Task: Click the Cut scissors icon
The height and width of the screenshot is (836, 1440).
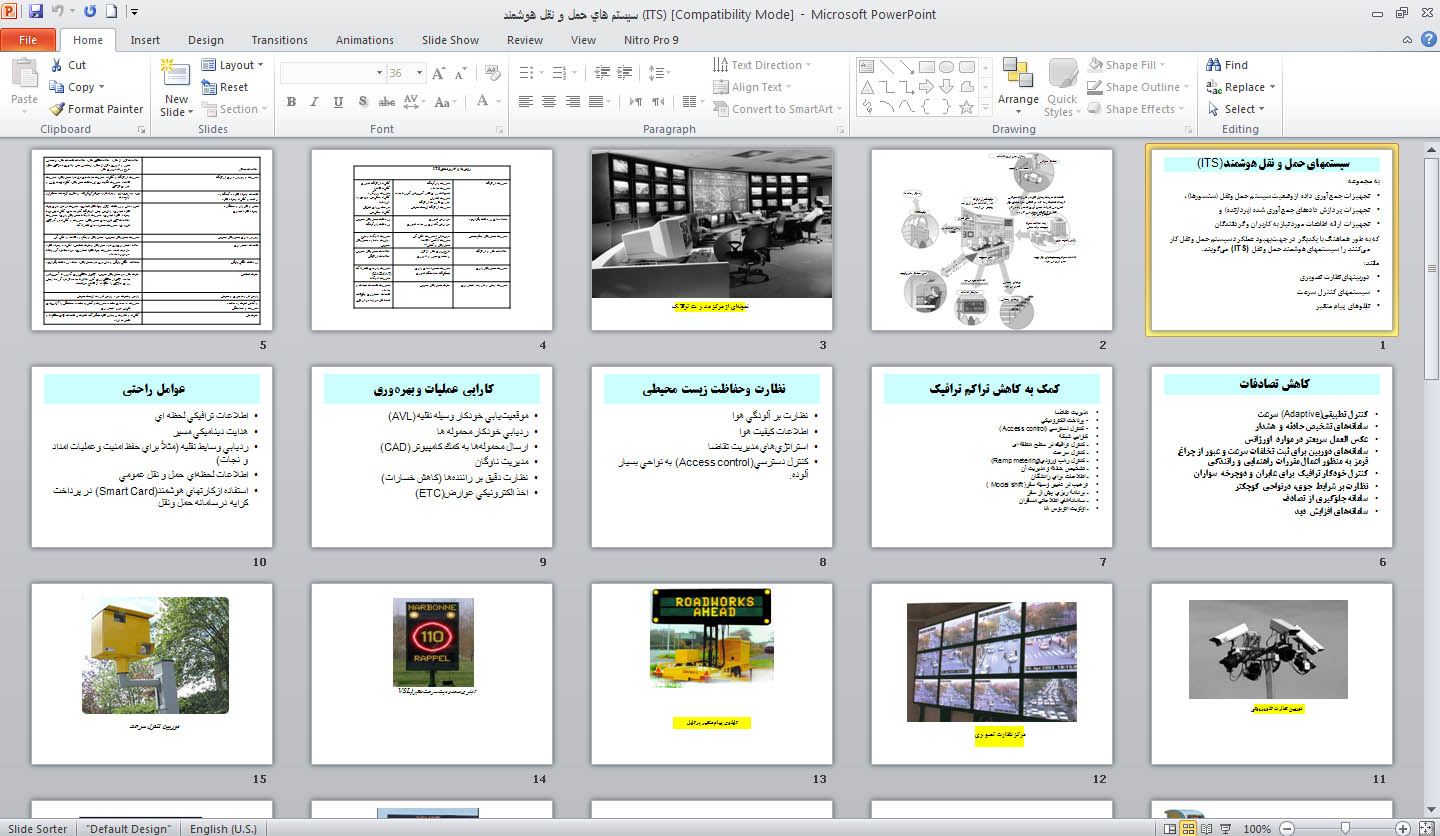Action: (x=57, y=65)
